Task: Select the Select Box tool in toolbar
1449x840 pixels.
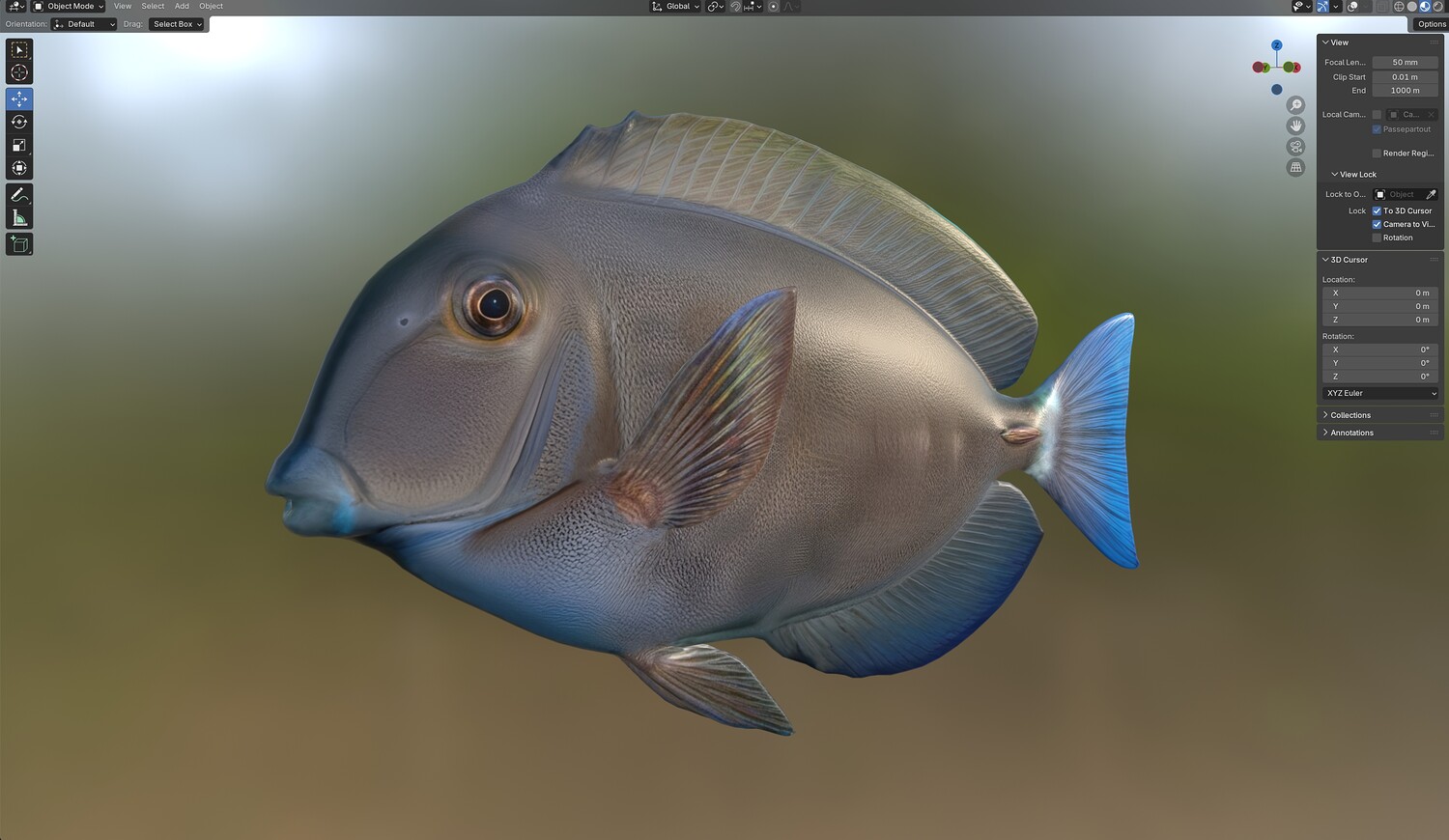Action: pyautogui.click(x=19, y=49)
